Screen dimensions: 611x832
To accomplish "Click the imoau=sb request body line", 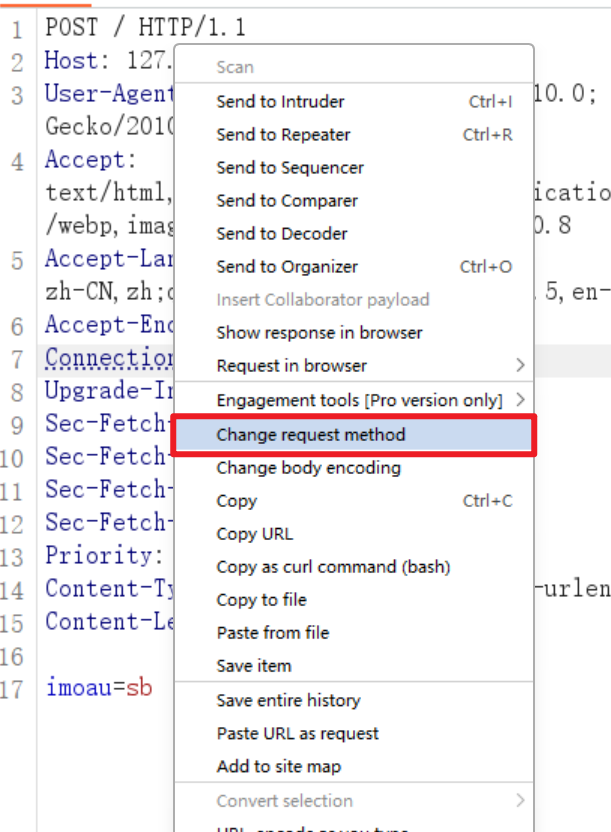I will tap(99, 688).
